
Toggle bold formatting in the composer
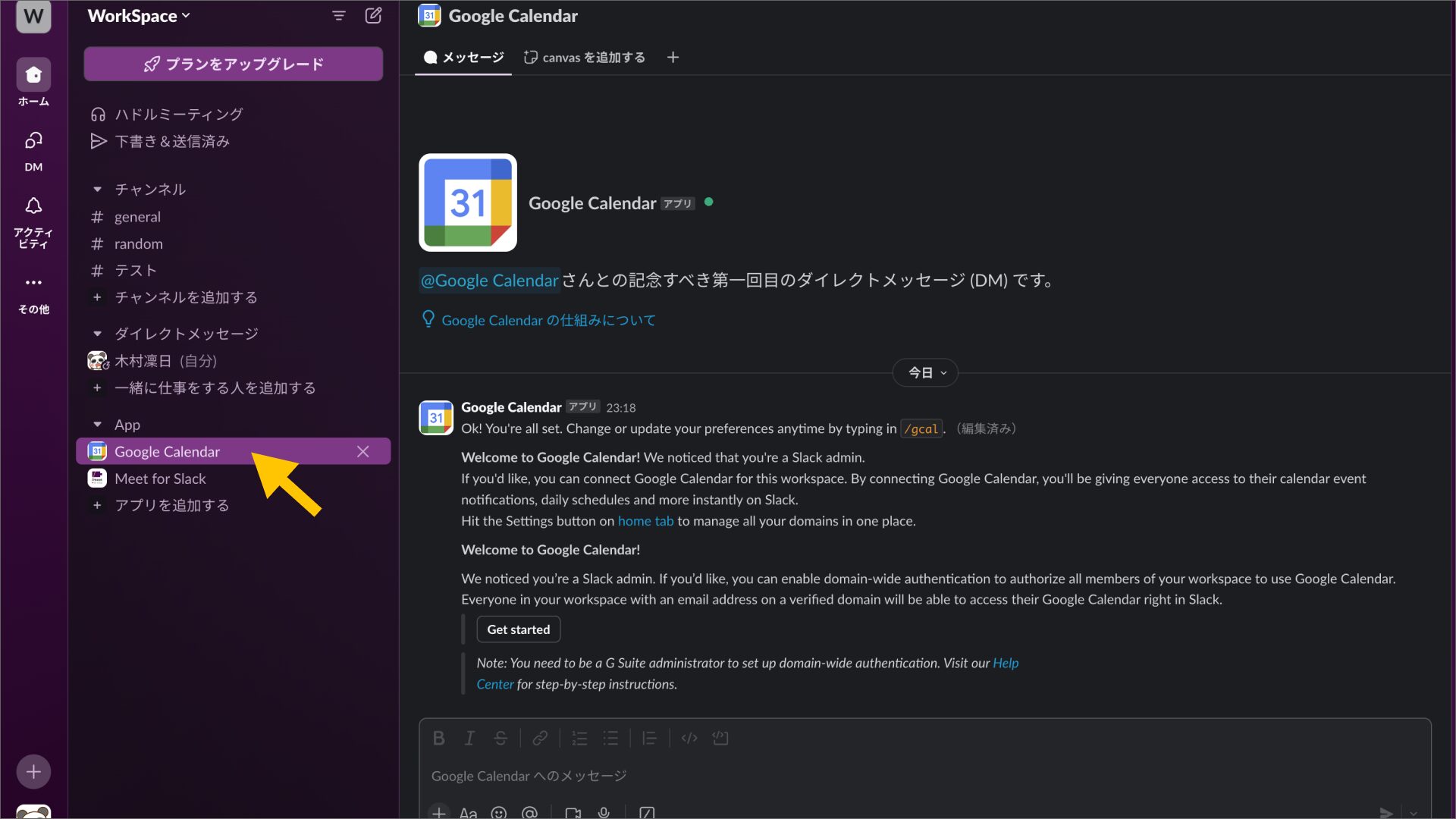click(x=438, y=738)
